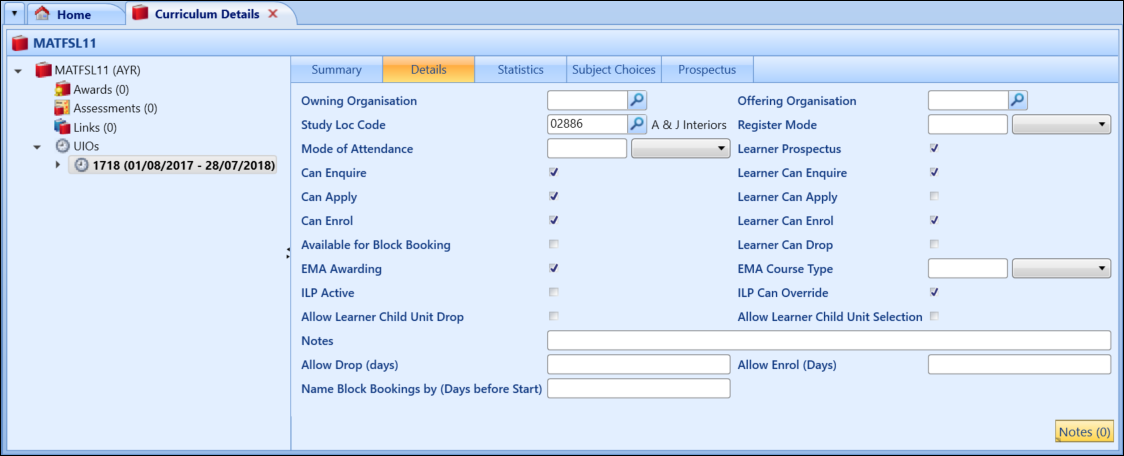
Task: Open the Register Mode dropdown
Action: [x=1062, y=125]
